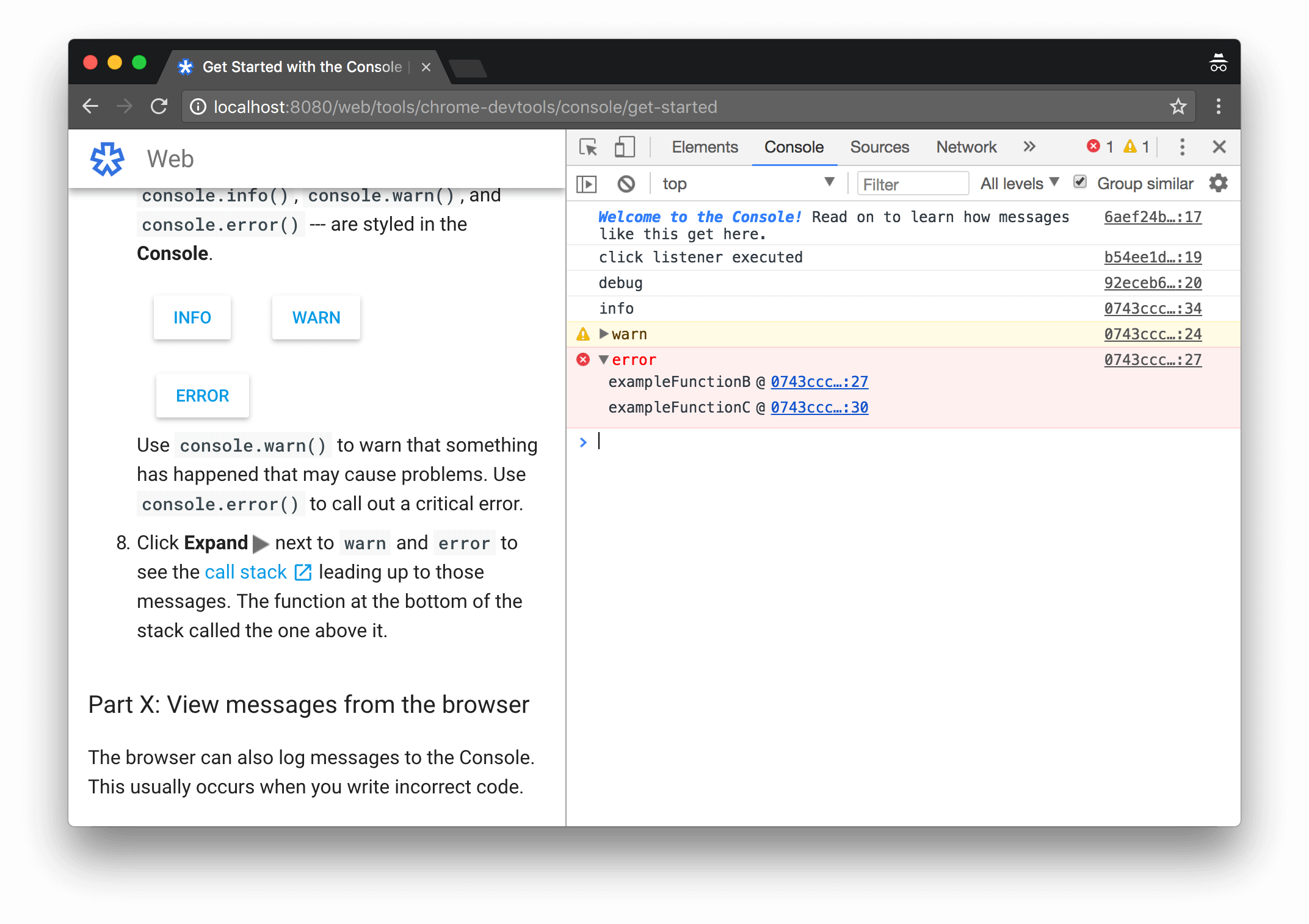Click inside the console Filter field

click(912, 184)
